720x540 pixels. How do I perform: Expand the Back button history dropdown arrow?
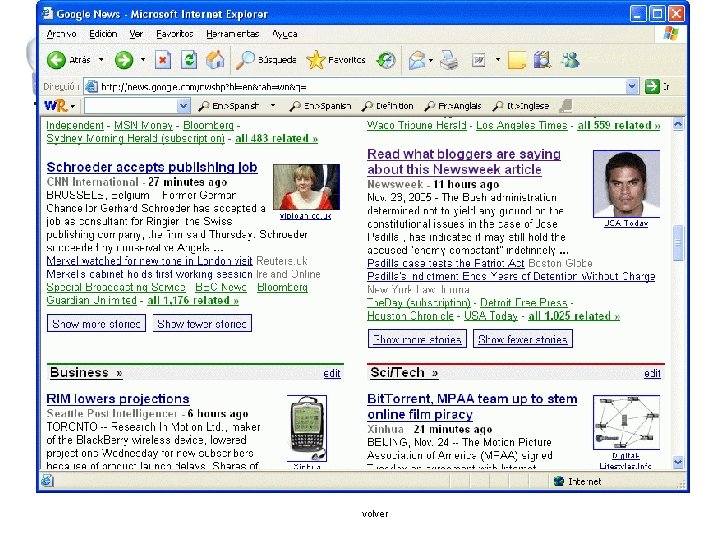(101, 60)
